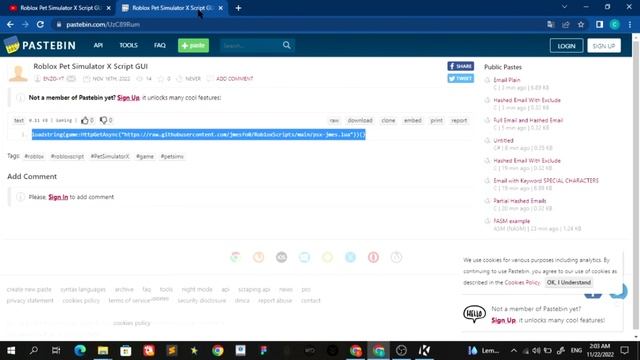Open Windows Start menu
This screenshot has height=360, width=640.
click(11, 350)
